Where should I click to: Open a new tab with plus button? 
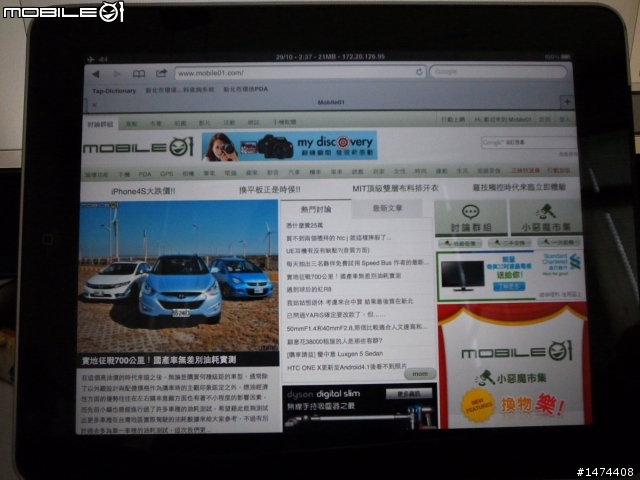567,102
